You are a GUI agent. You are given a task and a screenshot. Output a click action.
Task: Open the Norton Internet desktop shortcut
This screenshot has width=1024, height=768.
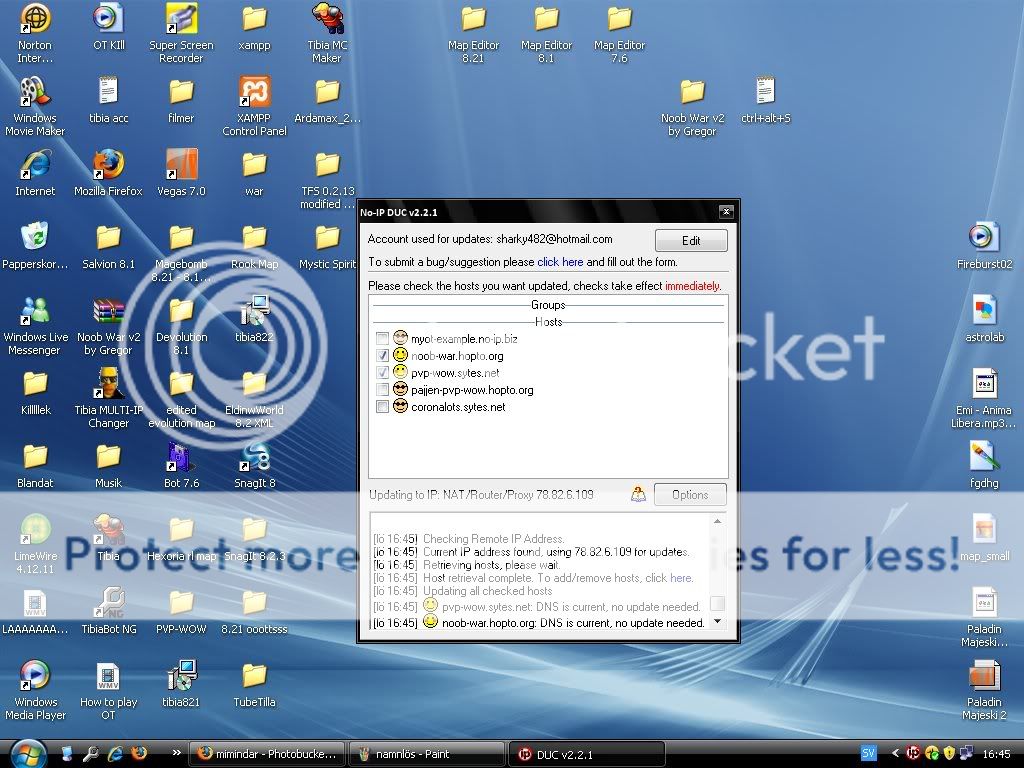[35, 33]
